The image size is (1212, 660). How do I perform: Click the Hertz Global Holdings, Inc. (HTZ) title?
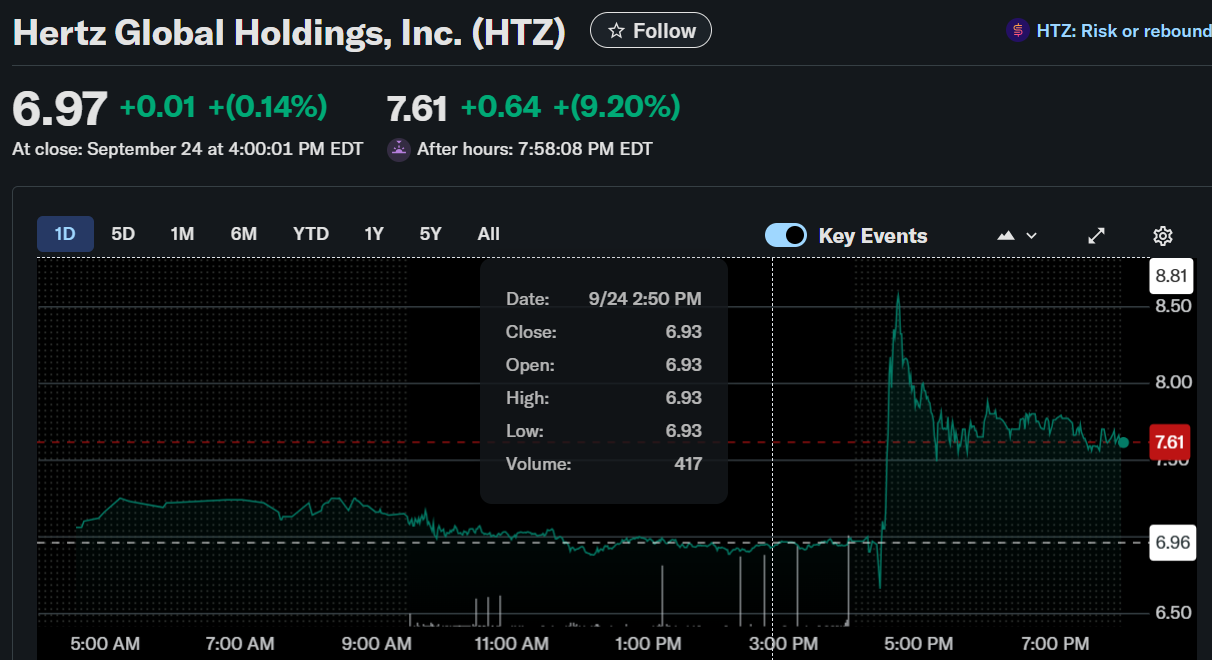(289, 34)
